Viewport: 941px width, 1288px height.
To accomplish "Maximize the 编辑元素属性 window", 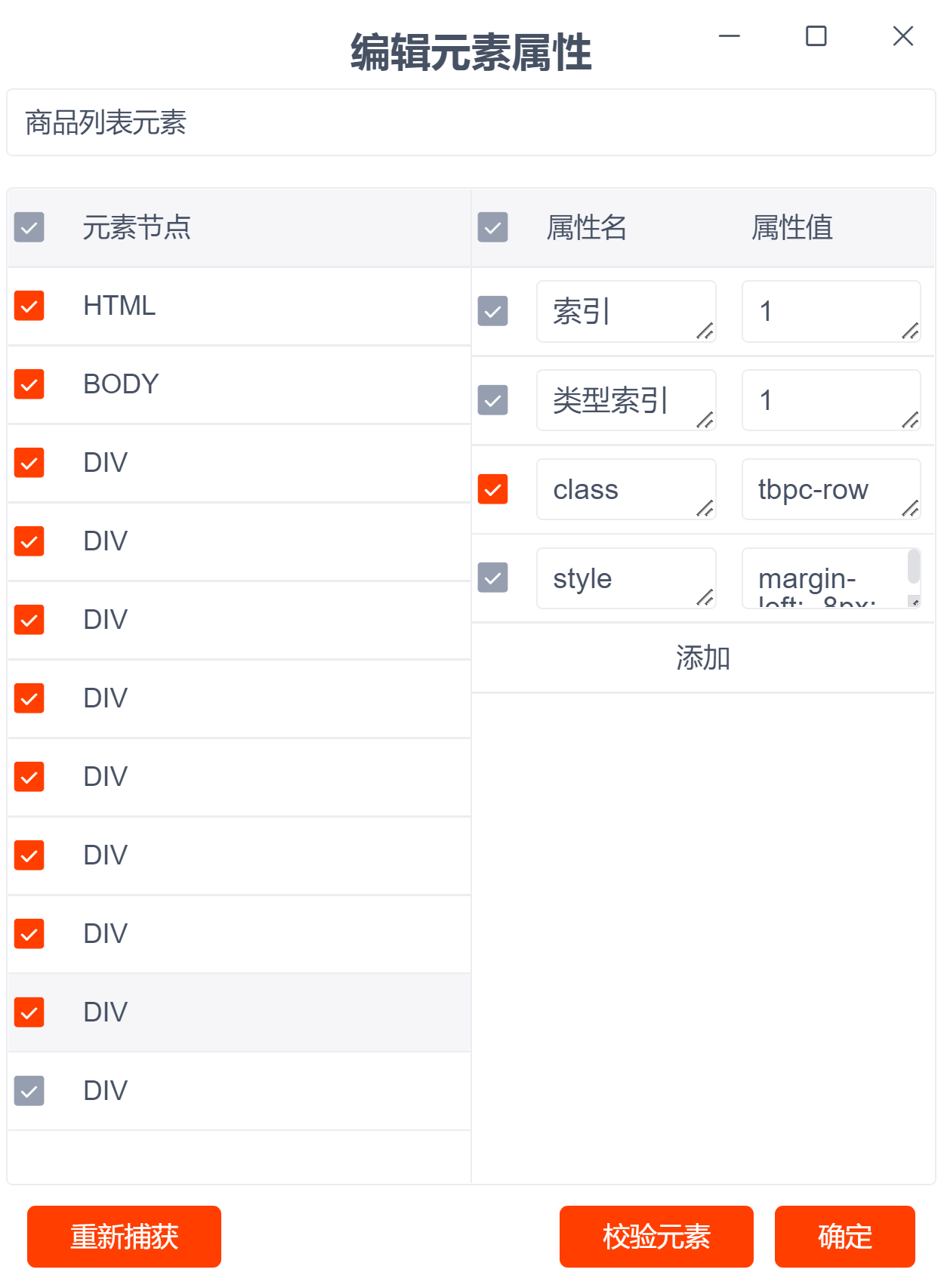I will (816, 36).
